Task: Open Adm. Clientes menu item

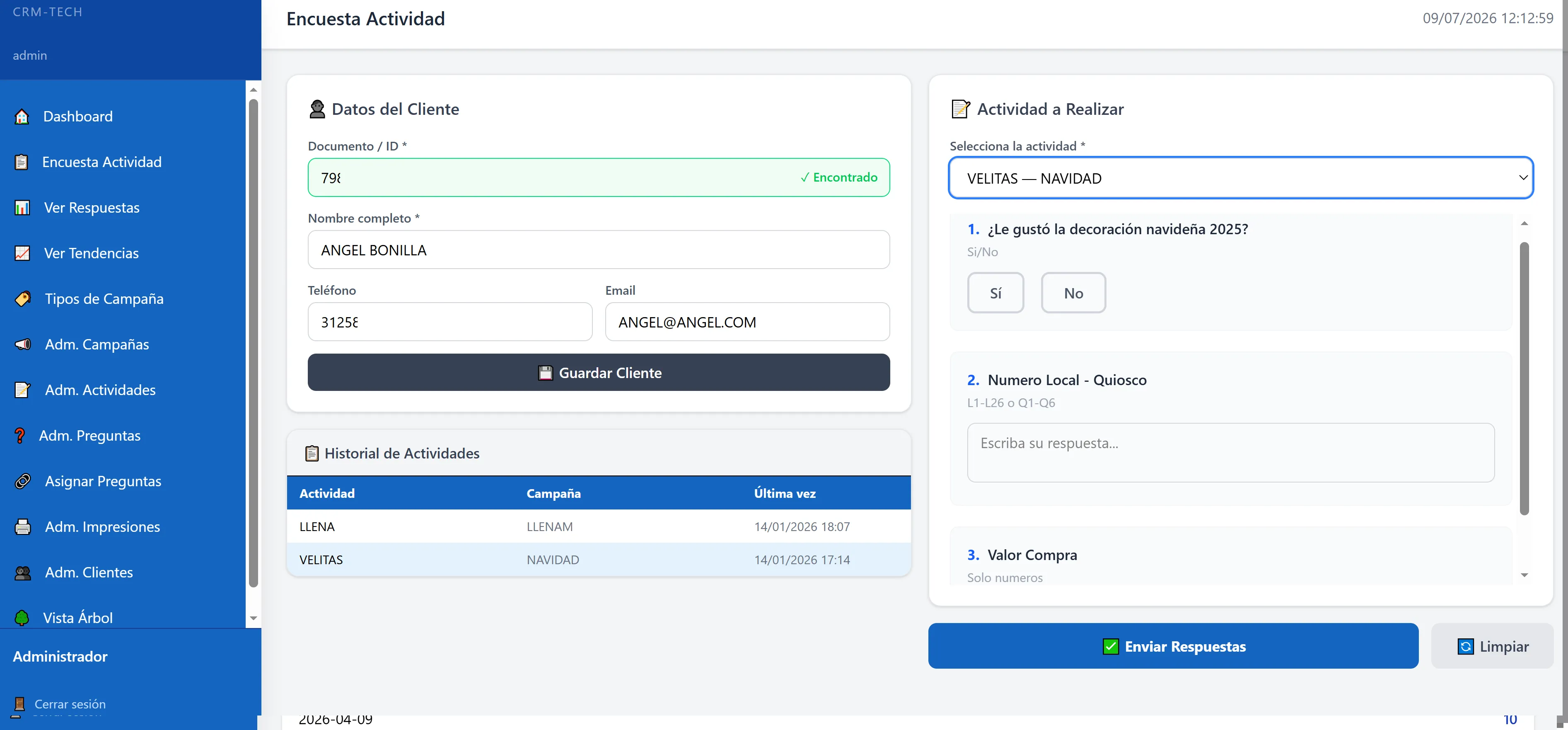Action: 89,572
